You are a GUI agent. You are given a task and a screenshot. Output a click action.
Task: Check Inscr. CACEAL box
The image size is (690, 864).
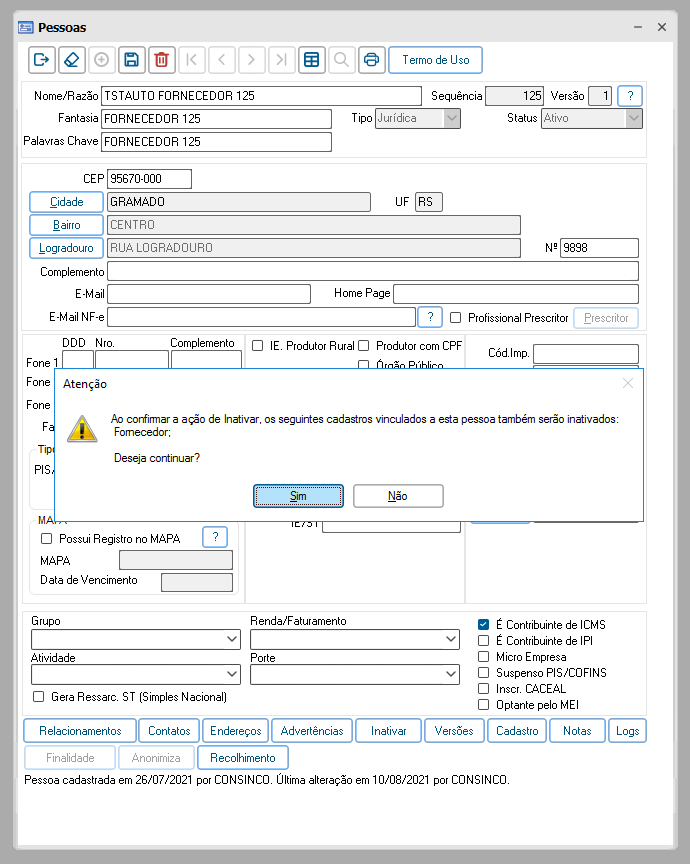pos(483,688)
